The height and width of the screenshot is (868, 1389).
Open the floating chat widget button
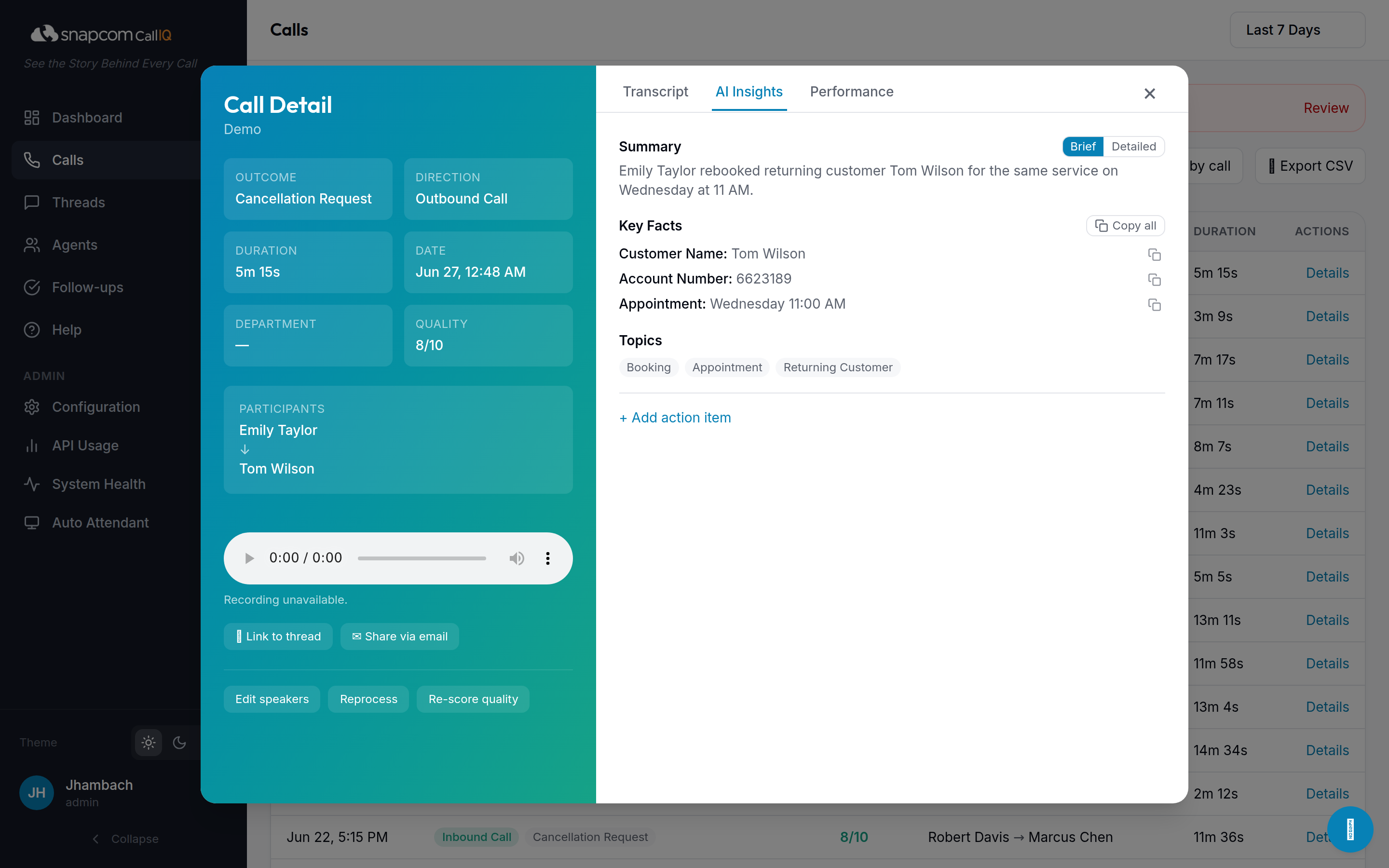tap(1350, 829)
